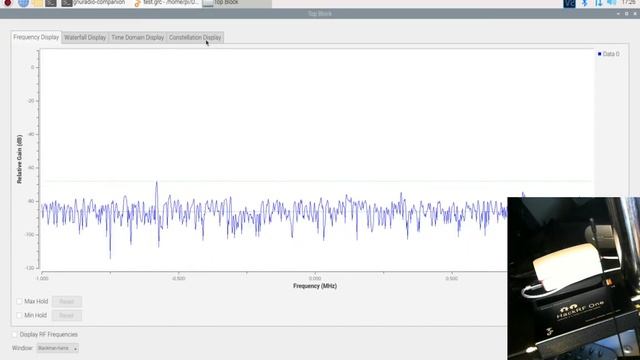
Task: Click the HackRF One webcam overlay
Action: [x=573, y=278]
